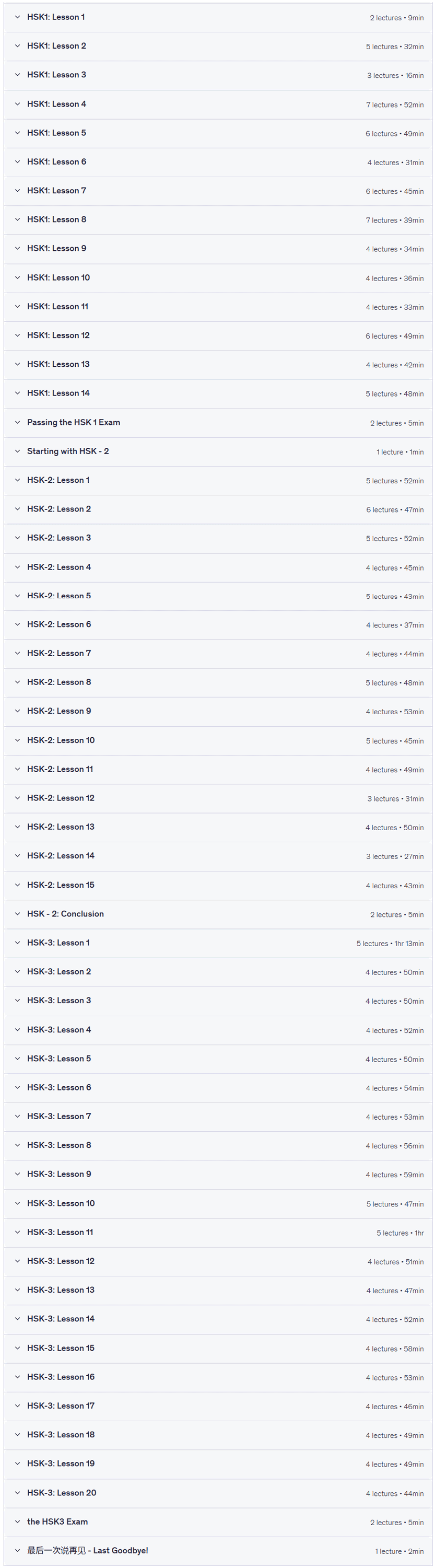Click chevron beside HSK1: Lesson 12

[18, 335]
